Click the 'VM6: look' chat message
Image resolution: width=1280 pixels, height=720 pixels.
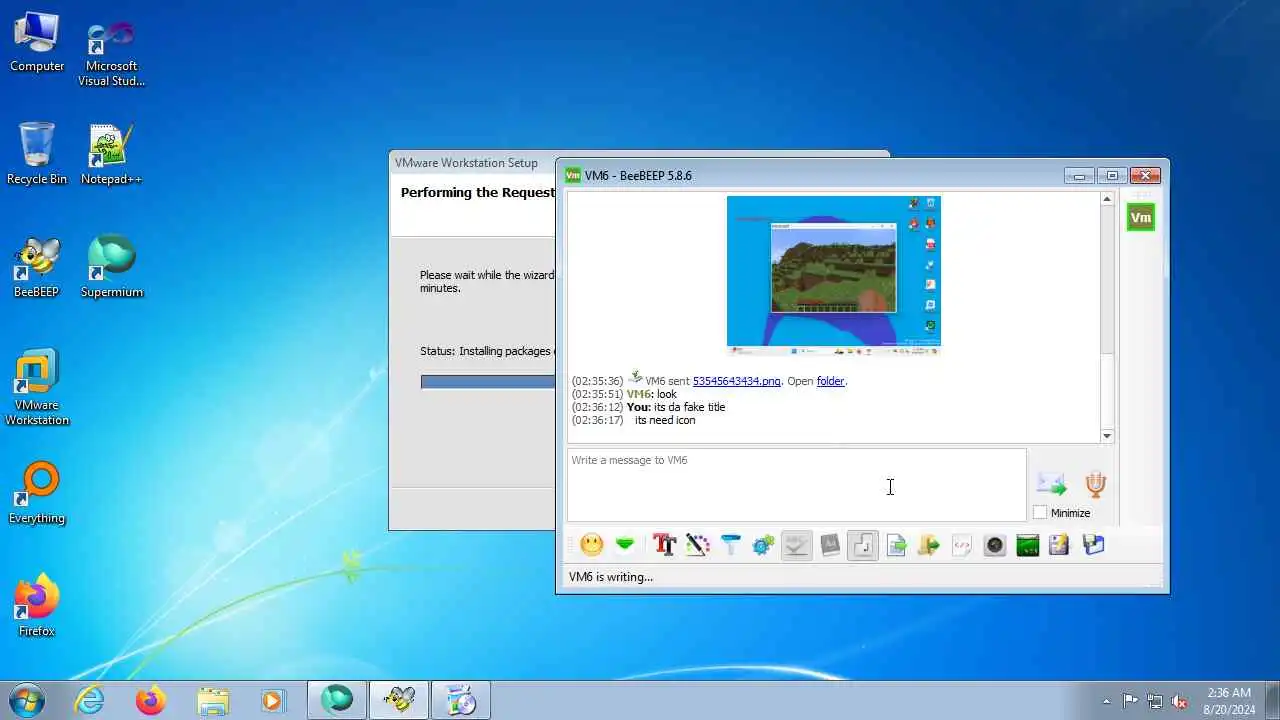[x=652, y=394]
